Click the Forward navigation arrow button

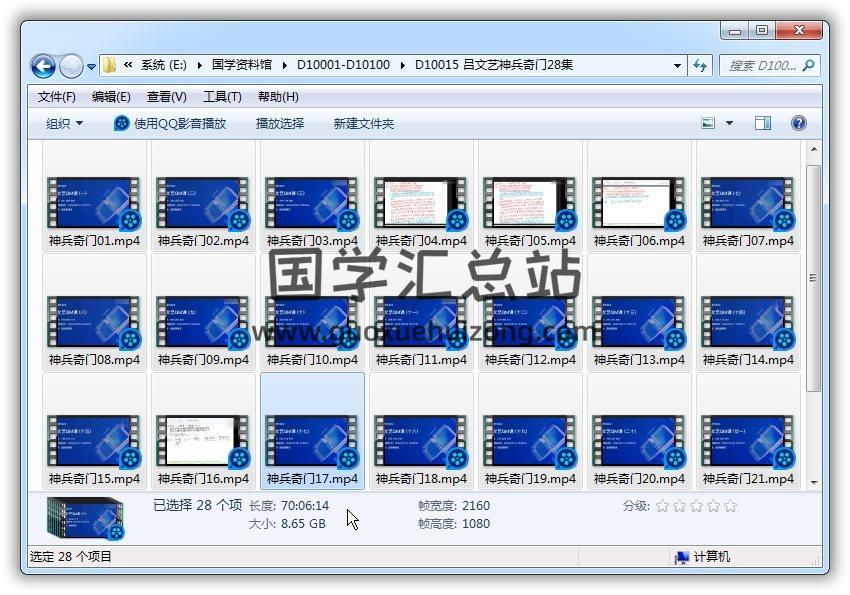pyautogui.click(x=71, y=67)
